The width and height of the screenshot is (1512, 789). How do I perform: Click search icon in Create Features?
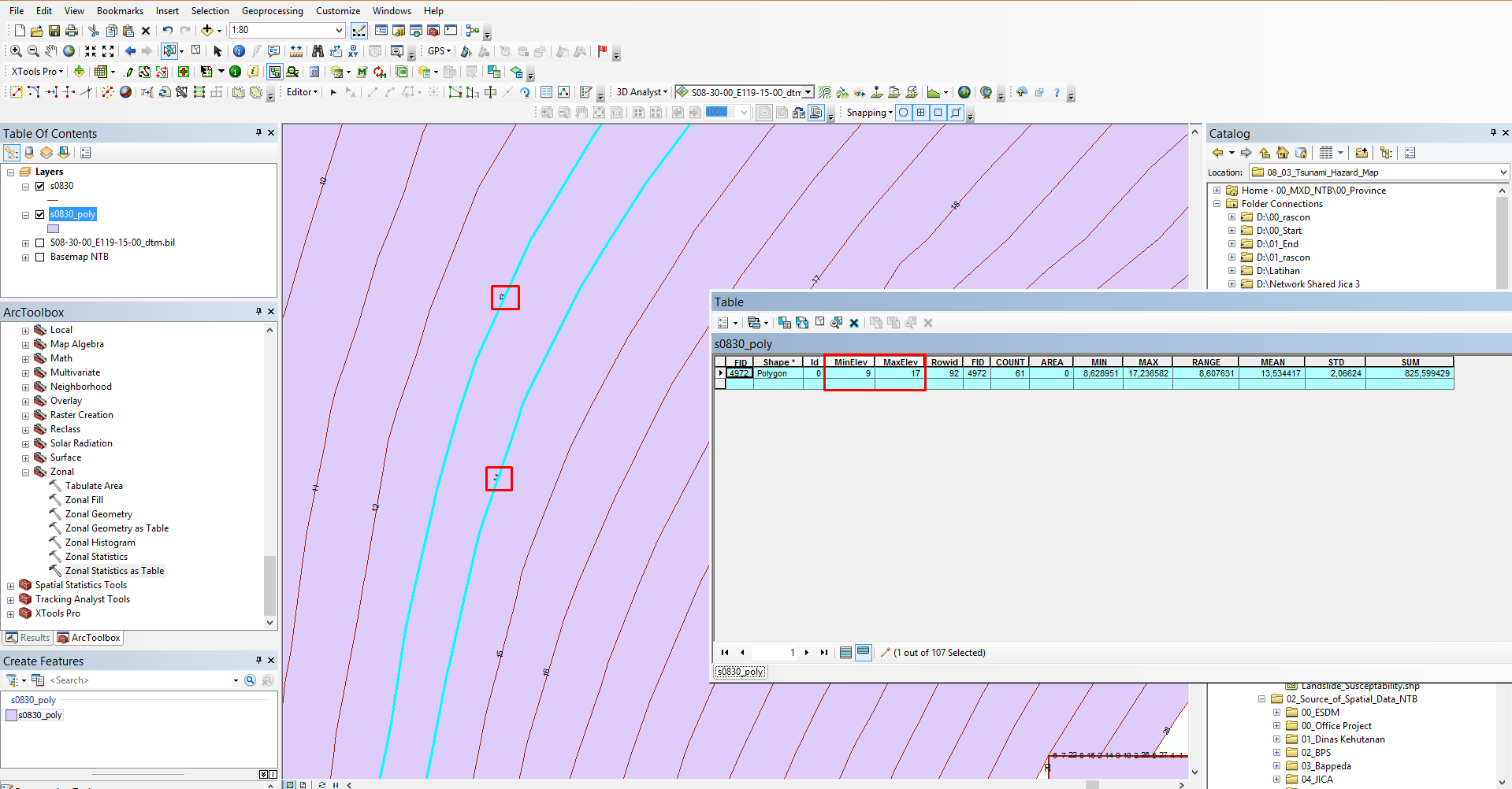(250, 680)
